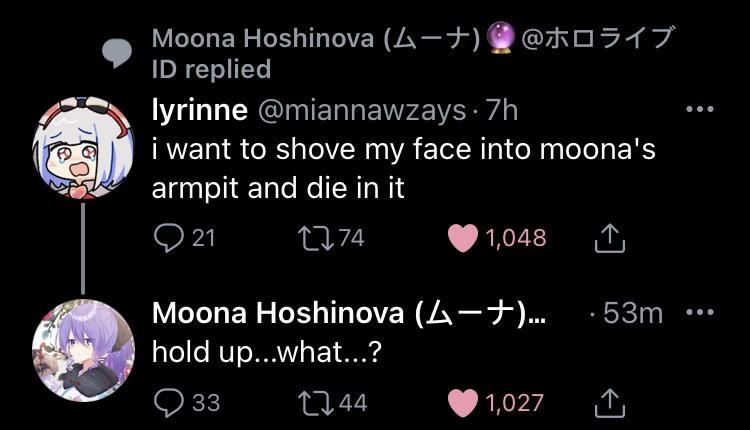Reply to Moona Hoshinova's tweet
750x430 pixels.
coord(167,402)
